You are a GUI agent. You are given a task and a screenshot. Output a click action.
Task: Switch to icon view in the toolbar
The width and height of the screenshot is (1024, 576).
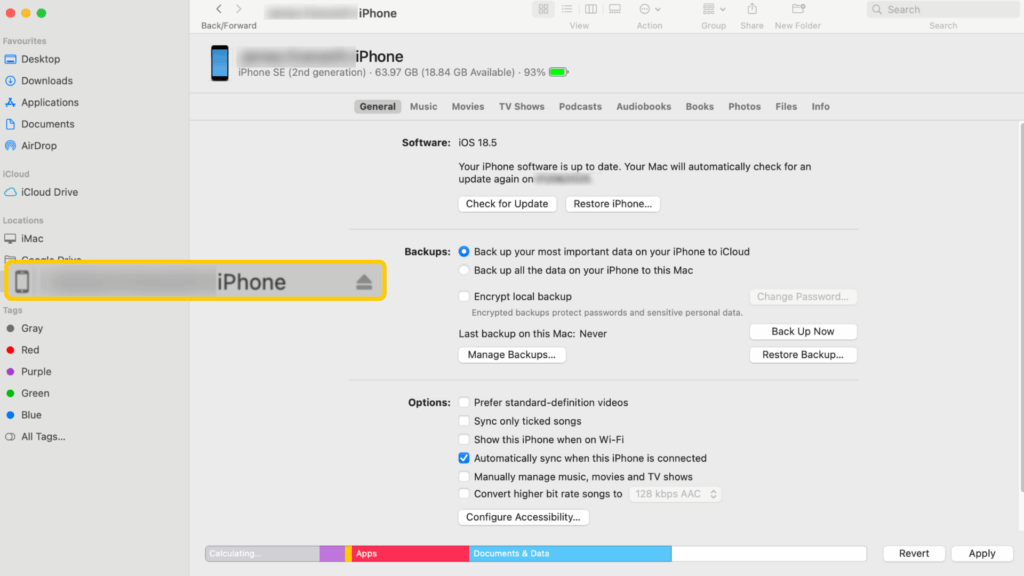pyautogui.click(x=542, y=9)
